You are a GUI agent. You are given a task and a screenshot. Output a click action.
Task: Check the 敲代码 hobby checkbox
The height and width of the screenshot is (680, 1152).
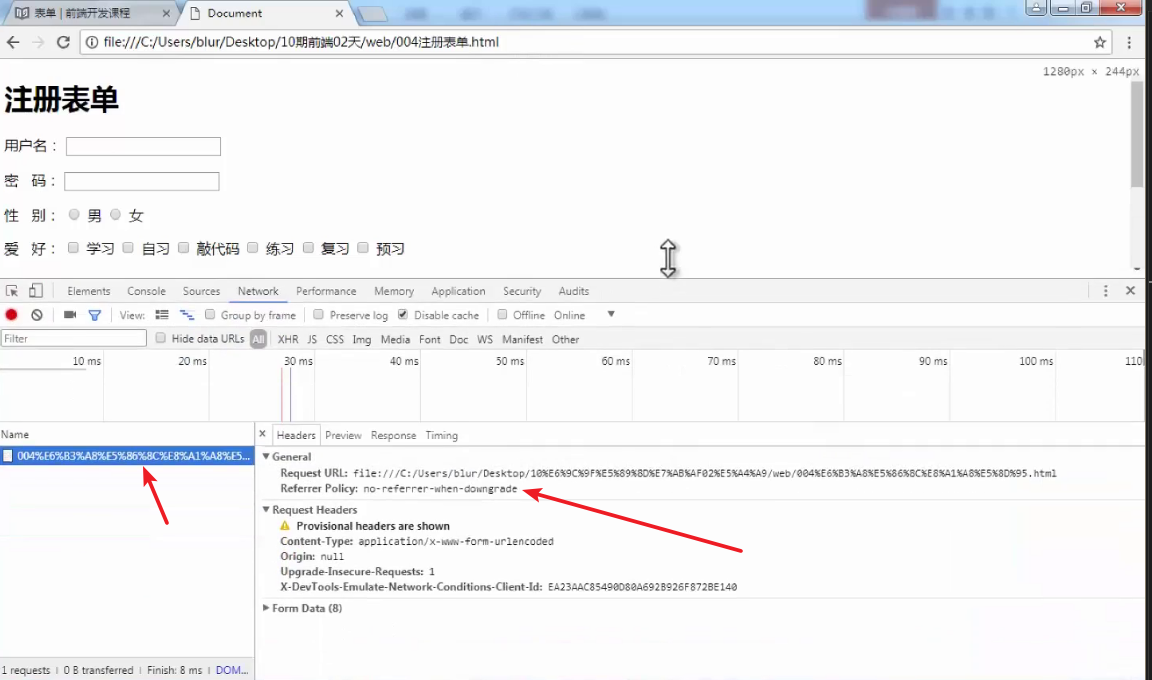tap(184, 247)
